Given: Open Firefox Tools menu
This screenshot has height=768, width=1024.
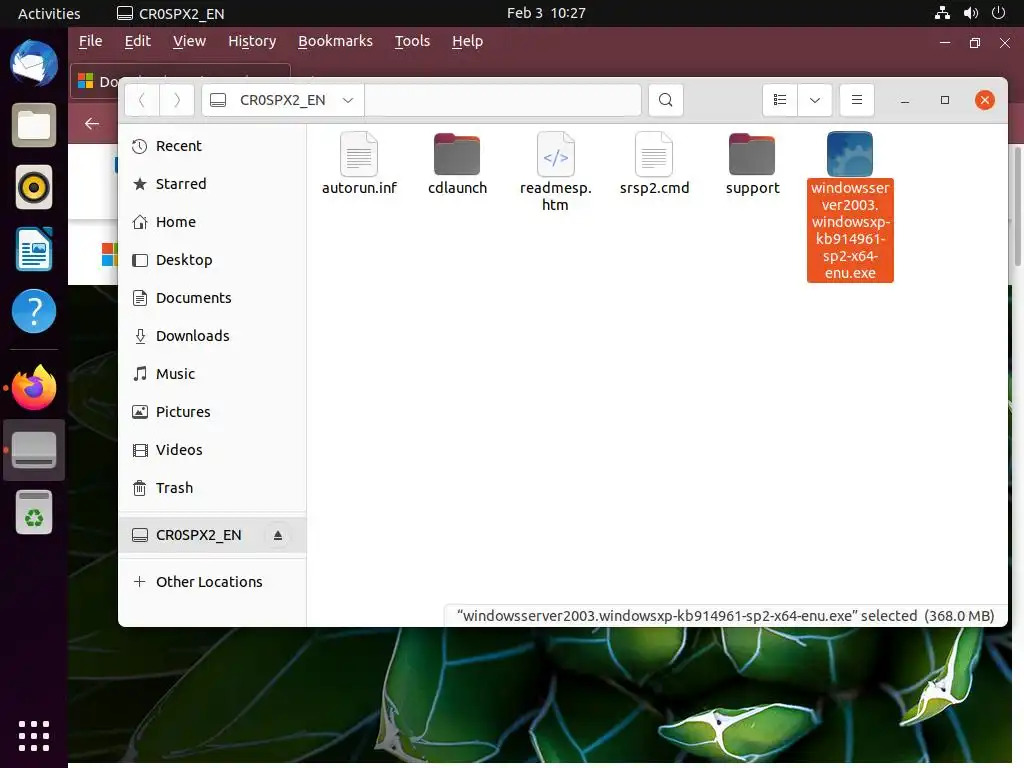Looking at the screenshot, I should pyautogui.click(x=412, y=41).
